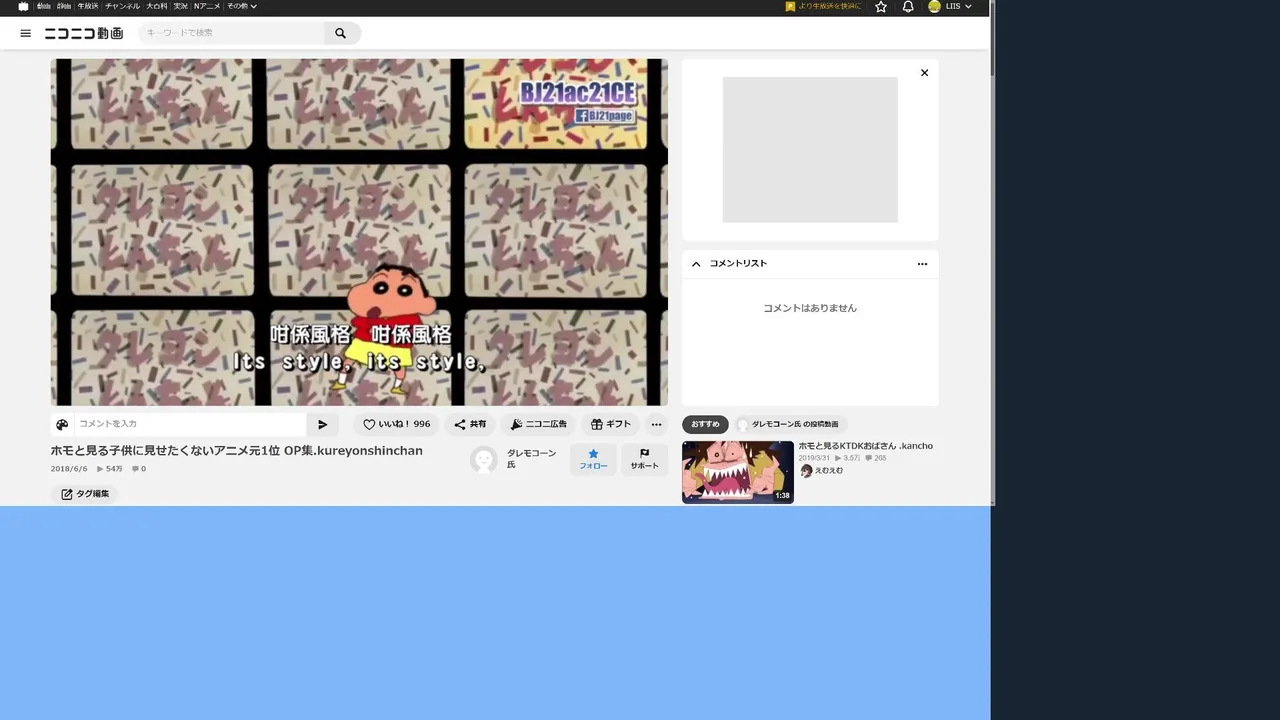
Task: Close the ad panel with the X
Action: click(924, 73)
